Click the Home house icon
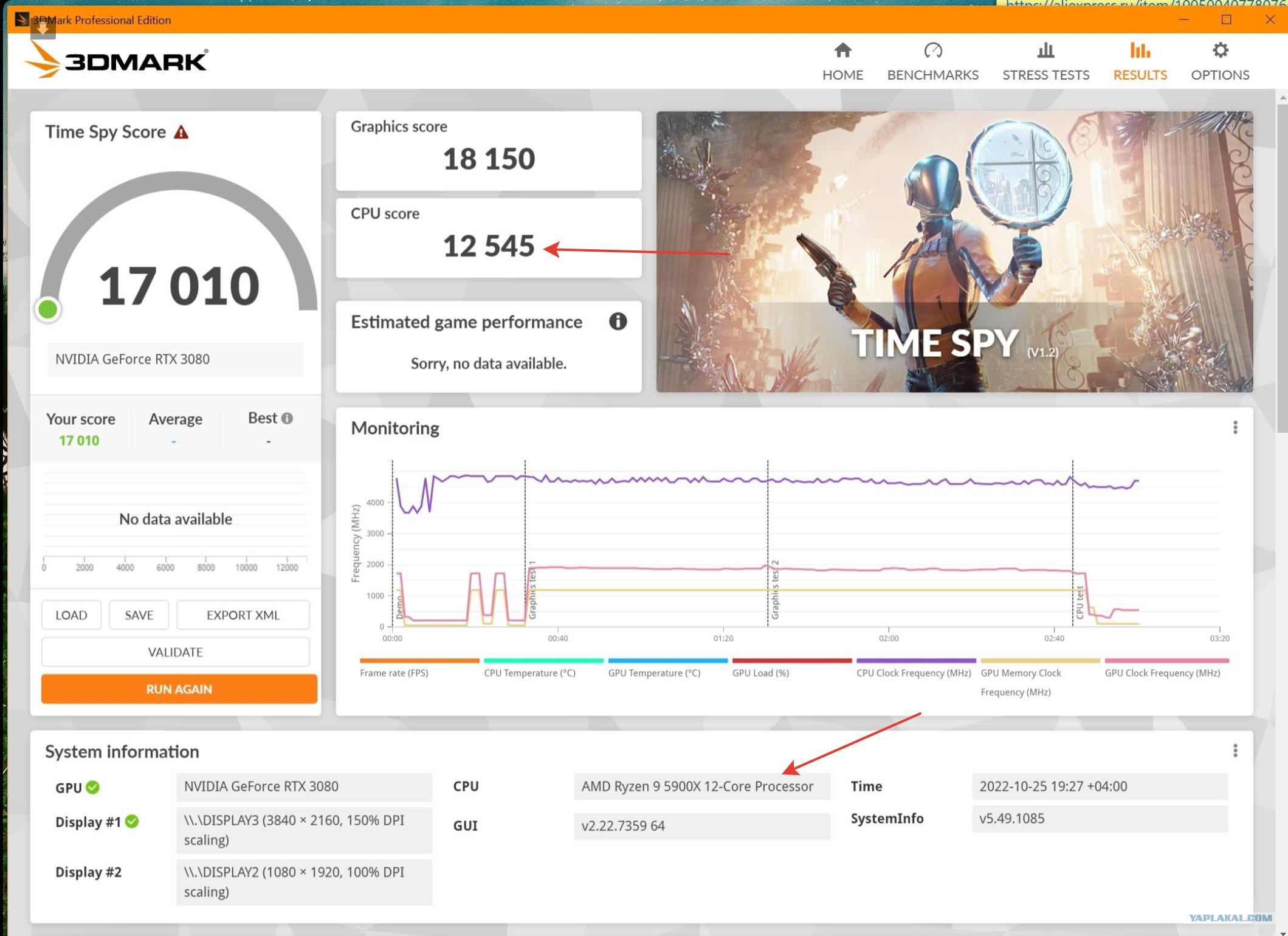Viewport: 1288px width, 936px height. pyautogui.click(x=842, y=50)
